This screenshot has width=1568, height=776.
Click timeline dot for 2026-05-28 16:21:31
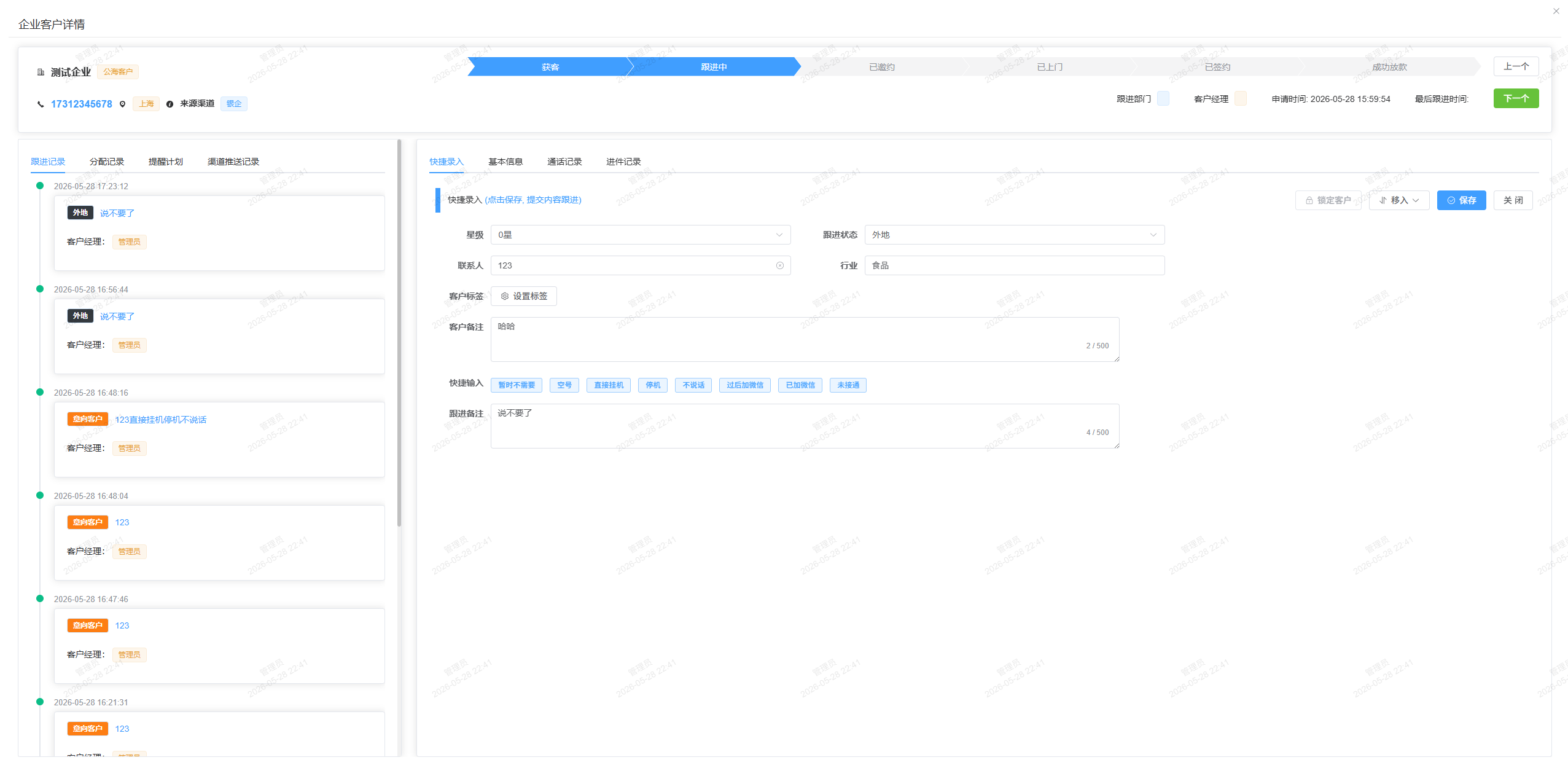click(40, 702)
